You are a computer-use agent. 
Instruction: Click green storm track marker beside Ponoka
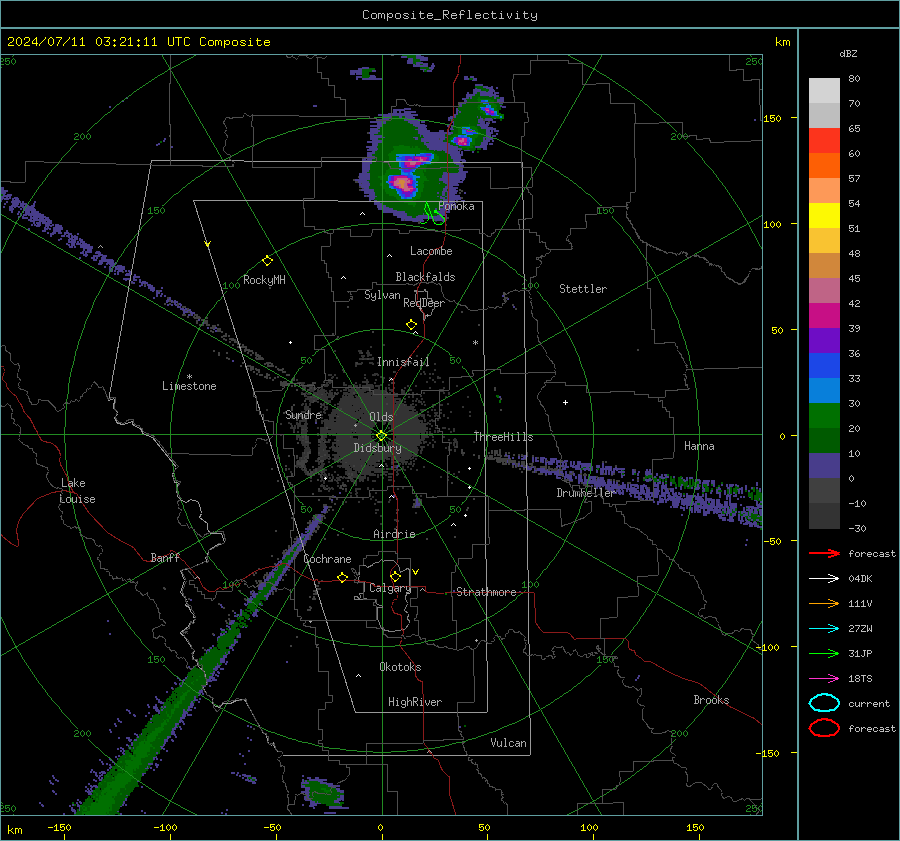click(x=434, y=214)
